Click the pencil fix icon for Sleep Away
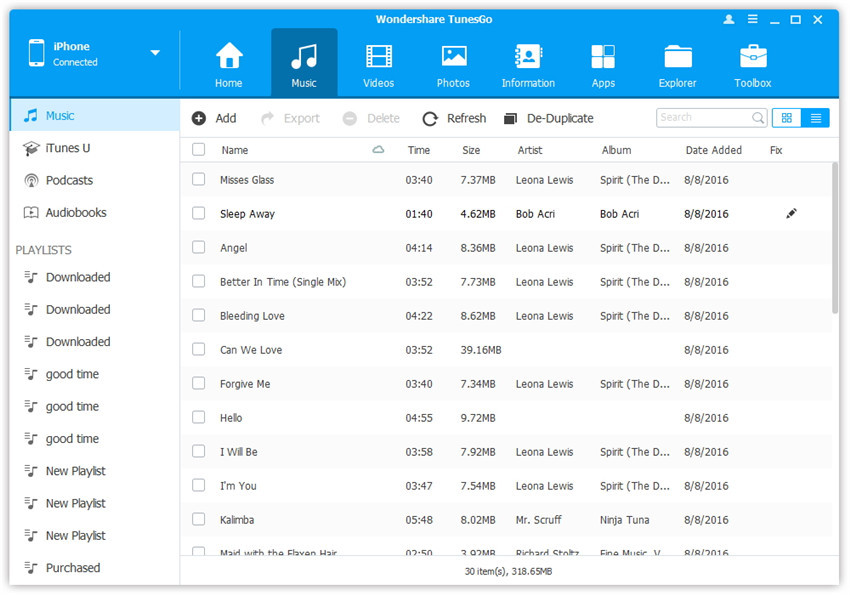 [791, 214]
